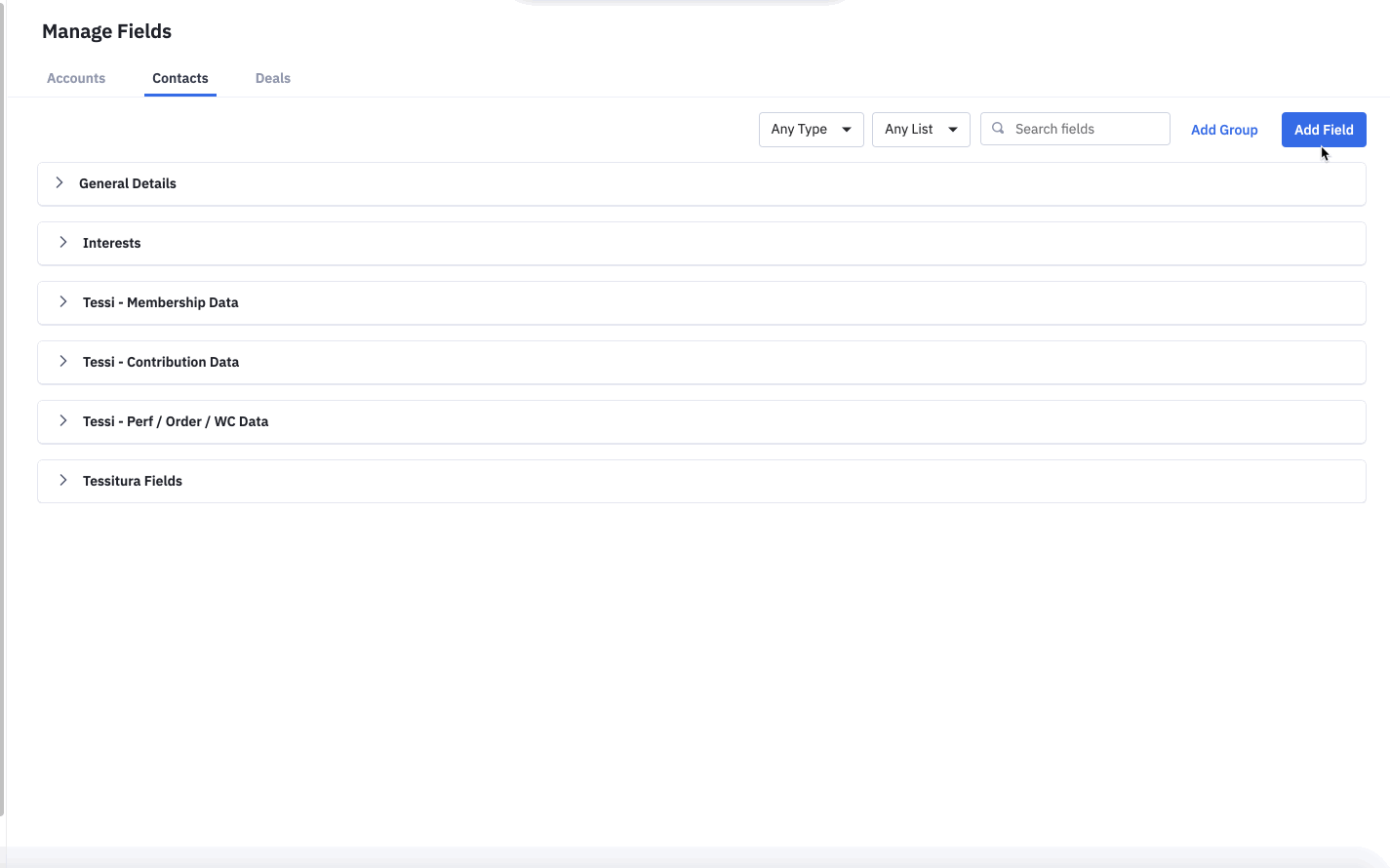Click the General Details group title

[128, 183]
